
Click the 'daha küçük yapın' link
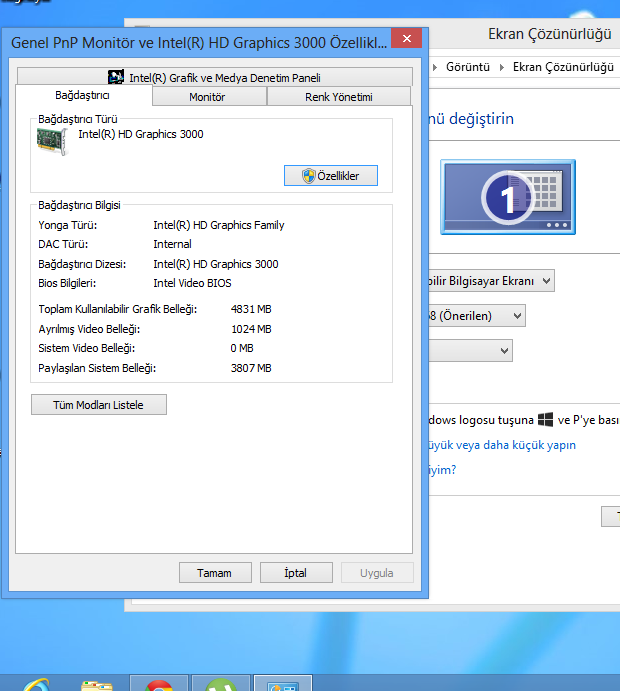pyautogui.click(x=502, y=445)
